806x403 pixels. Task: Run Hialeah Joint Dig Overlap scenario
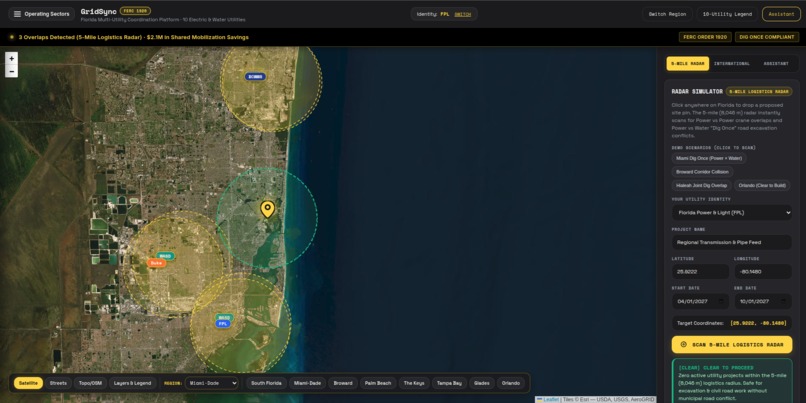click(701, 186)
